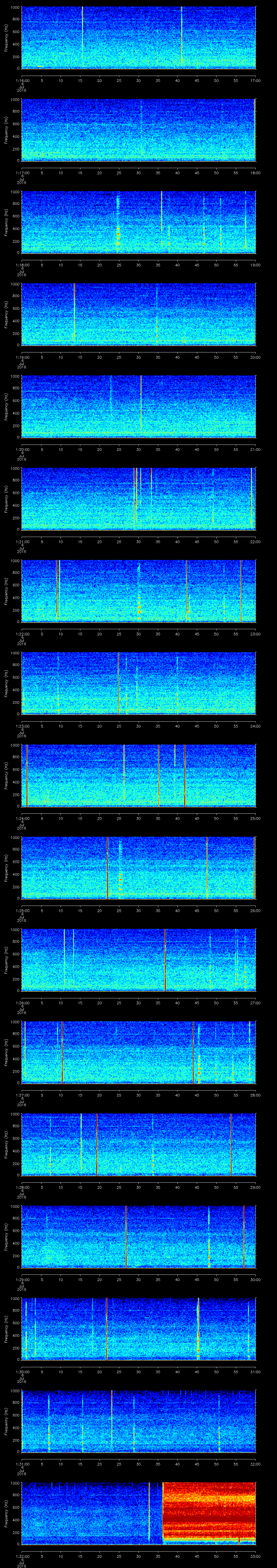Click the 1:29:00 time axis label
The height and width of the screenshot is (1568, 277).
click(x=22, y=1279)
